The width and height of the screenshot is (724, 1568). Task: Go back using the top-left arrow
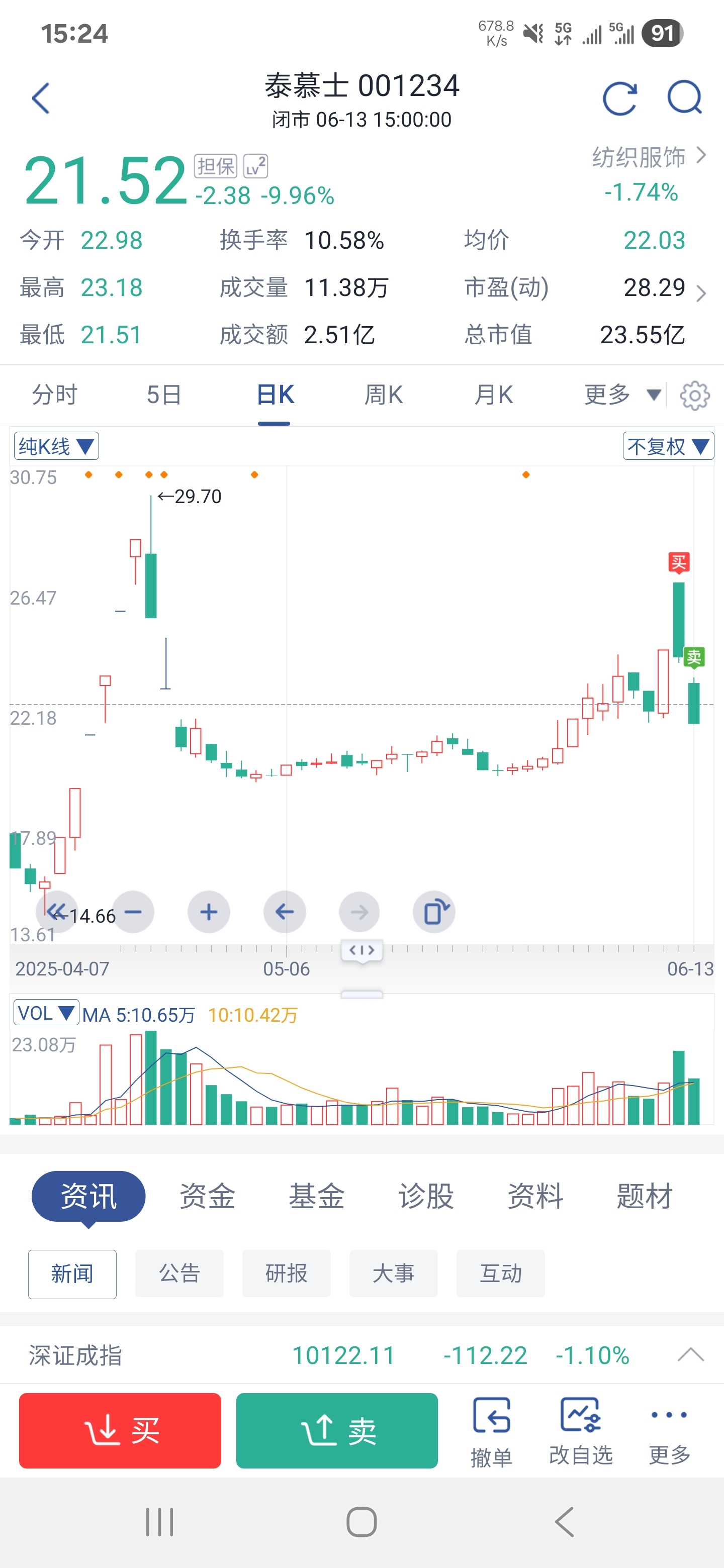point(41,99)
